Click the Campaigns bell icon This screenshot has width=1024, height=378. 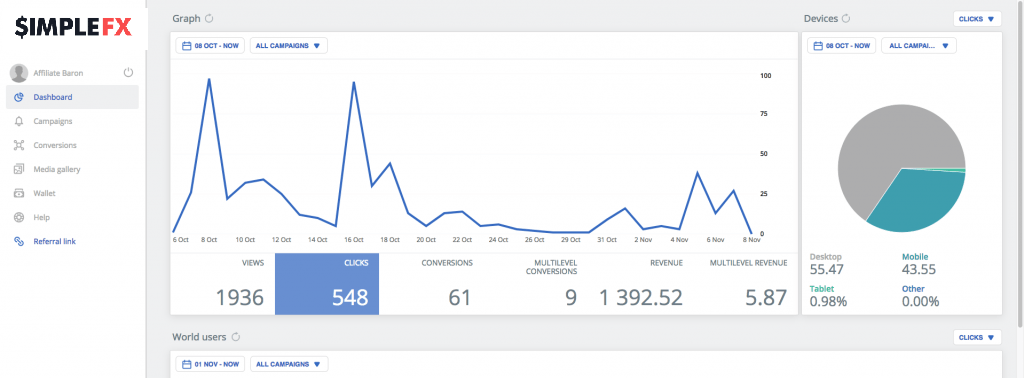pos(19,121)
